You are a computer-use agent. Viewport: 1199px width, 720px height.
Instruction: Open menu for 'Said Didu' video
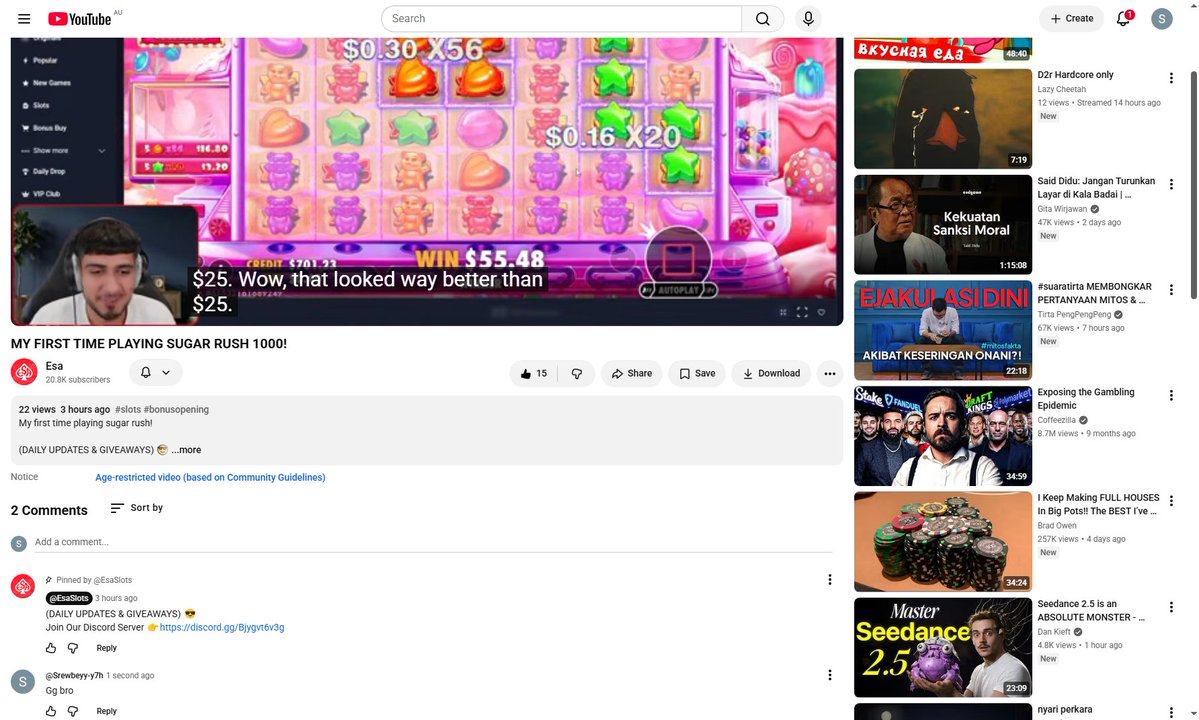click(x=1171, y=184)
